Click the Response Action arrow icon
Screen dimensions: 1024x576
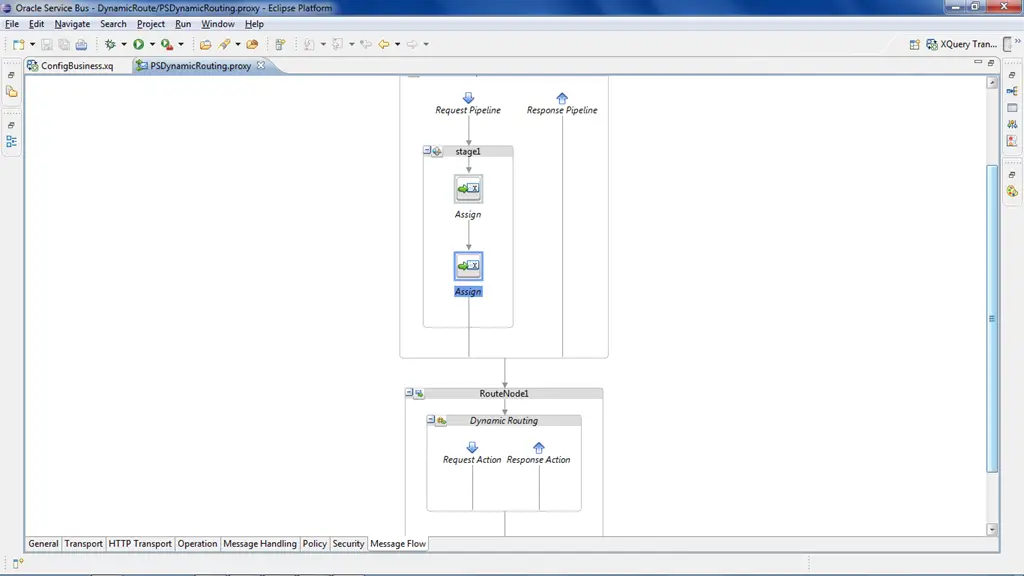539,447
